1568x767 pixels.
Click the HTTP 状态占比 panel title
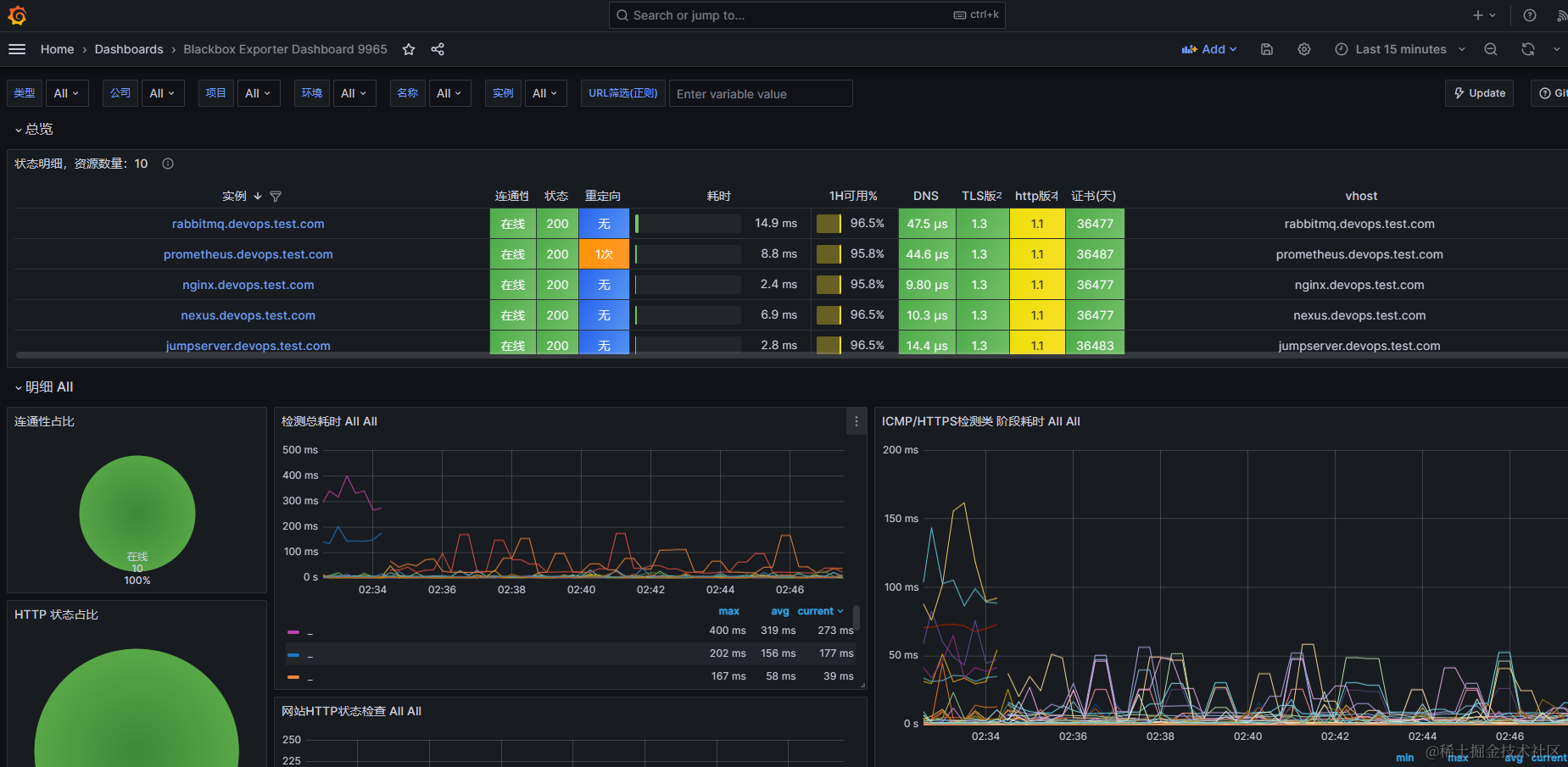coord(56,614)
